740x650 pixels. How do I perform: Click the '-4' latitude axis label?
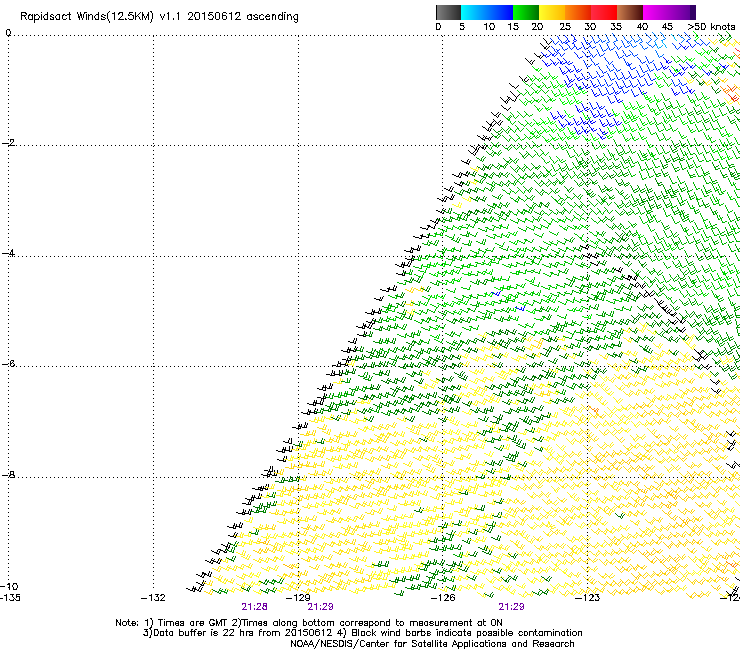tap(8, 253)
